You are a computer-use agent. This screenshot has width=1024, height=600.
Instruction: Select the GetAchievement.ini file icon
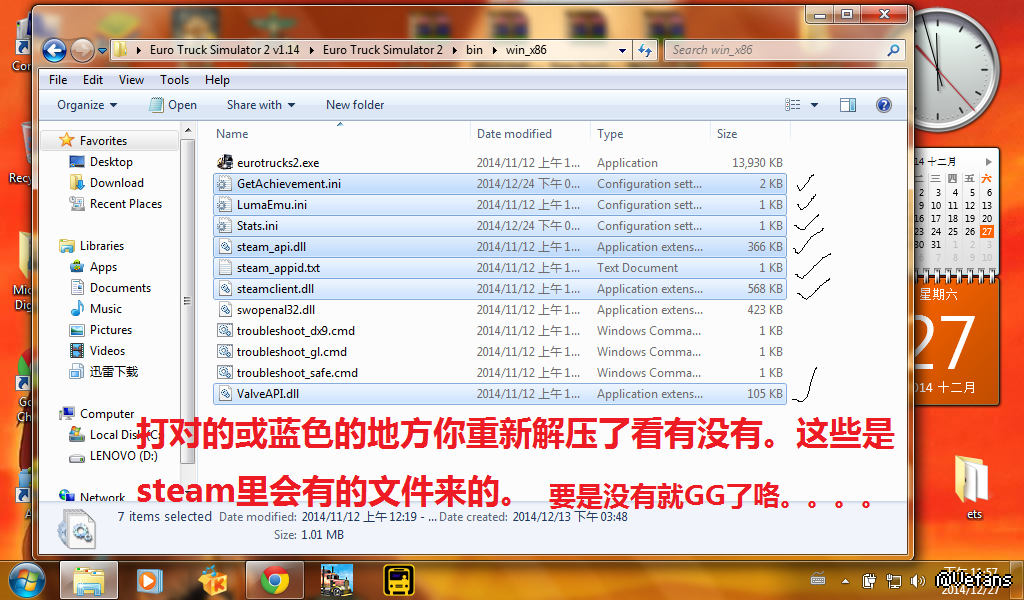[225, 183]
